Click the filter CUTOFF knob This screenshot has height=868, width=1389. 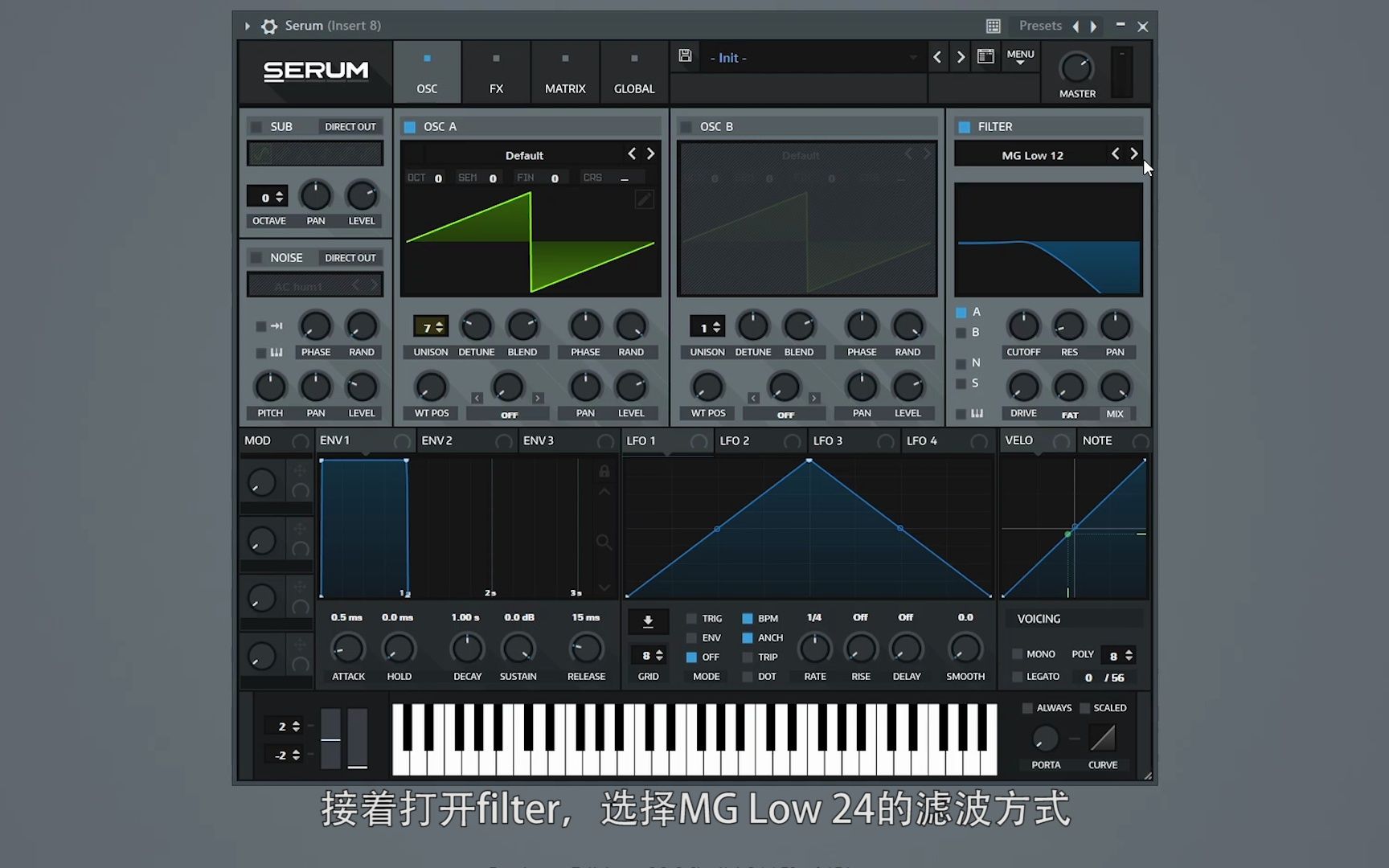pos(1023,326)
